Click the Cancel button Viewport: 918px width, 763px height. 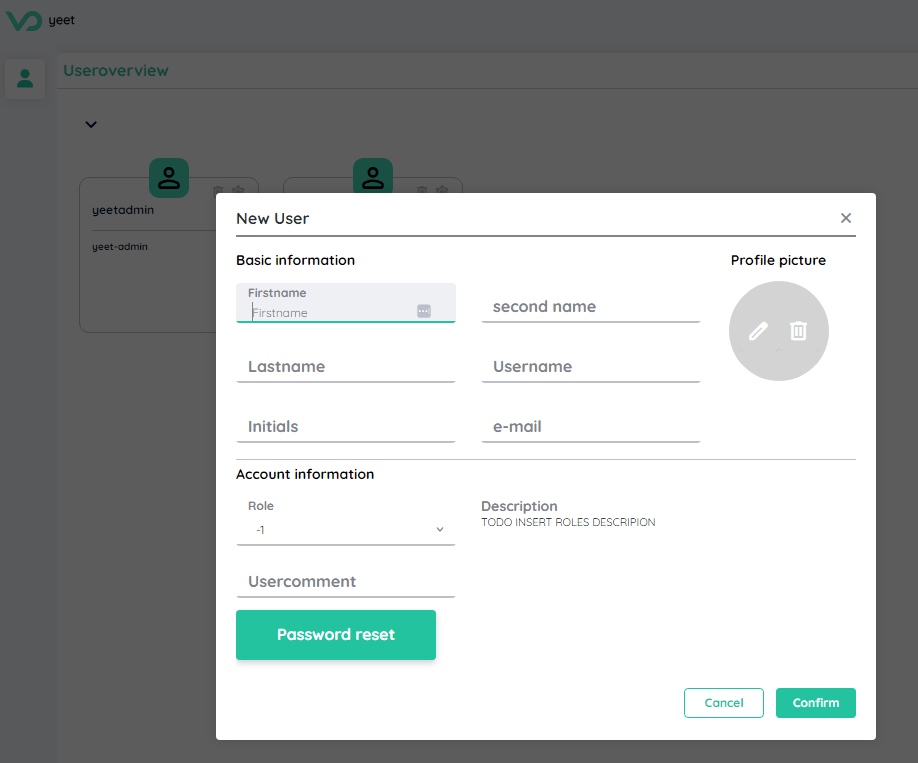tap(724, 703)
